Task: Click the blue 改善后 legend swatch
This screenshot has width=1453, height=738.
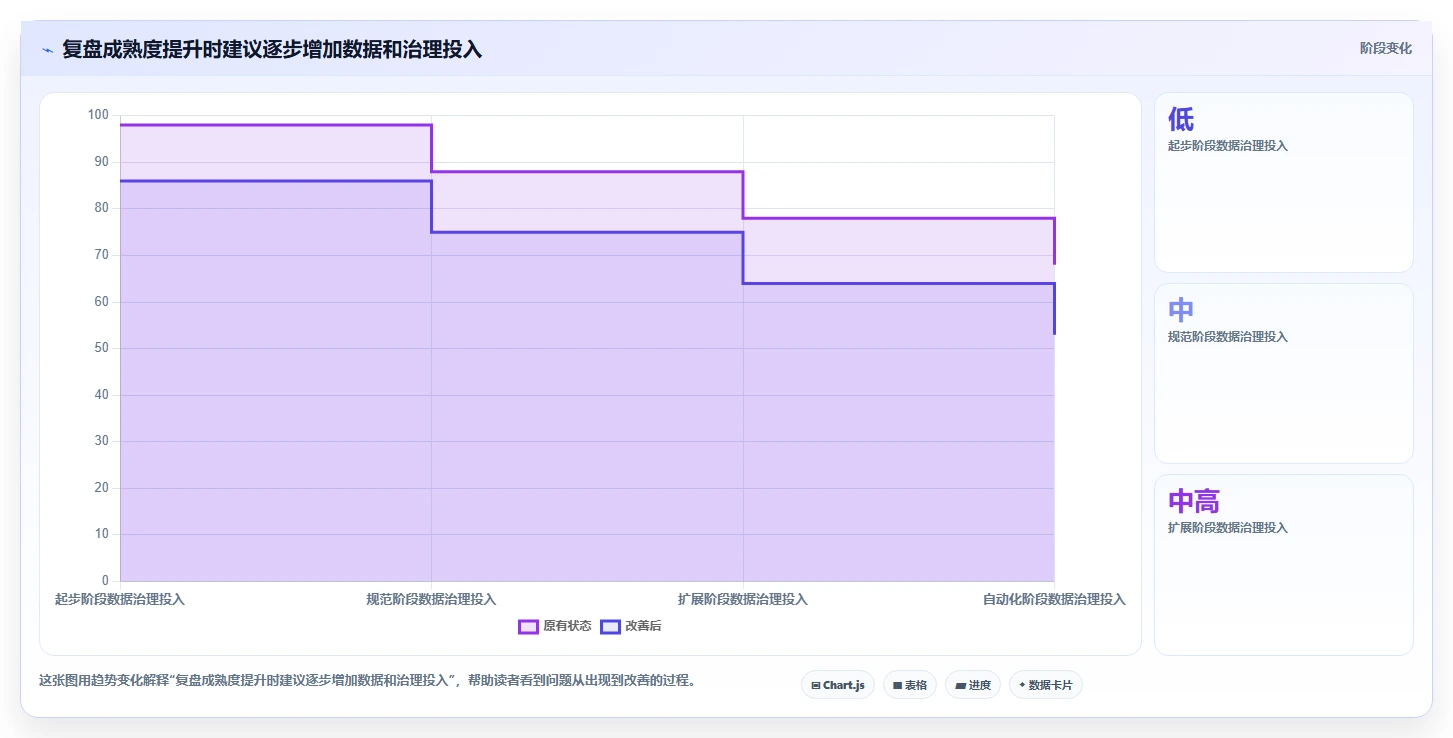Action: pos(610,626)
